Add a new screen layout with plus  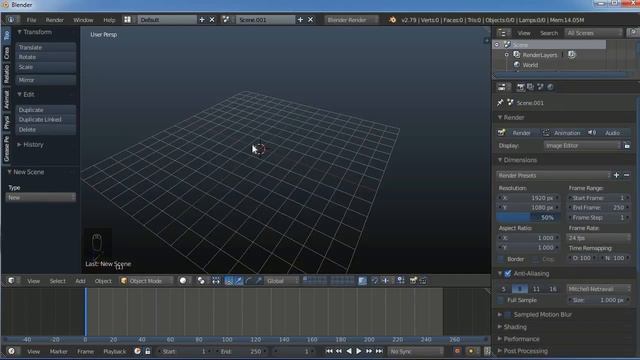(x=202, y=20)
